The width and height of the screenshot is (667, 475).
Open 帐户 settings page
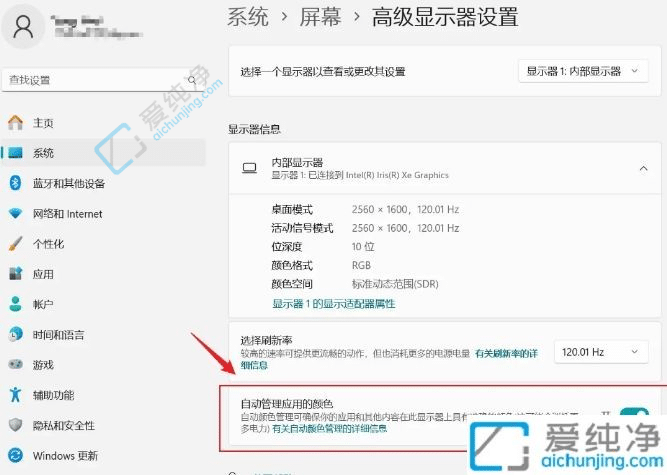pos(43,304)
